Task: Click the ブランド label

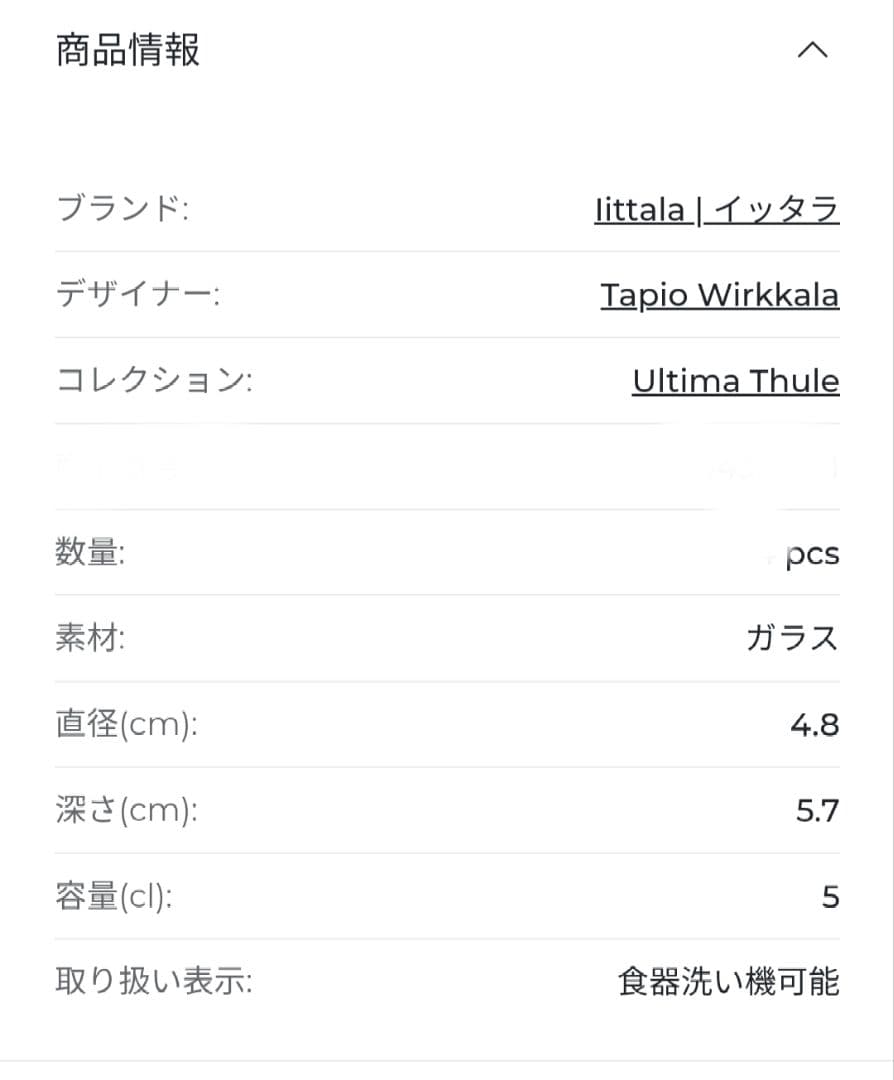Action: coord(122,210)
